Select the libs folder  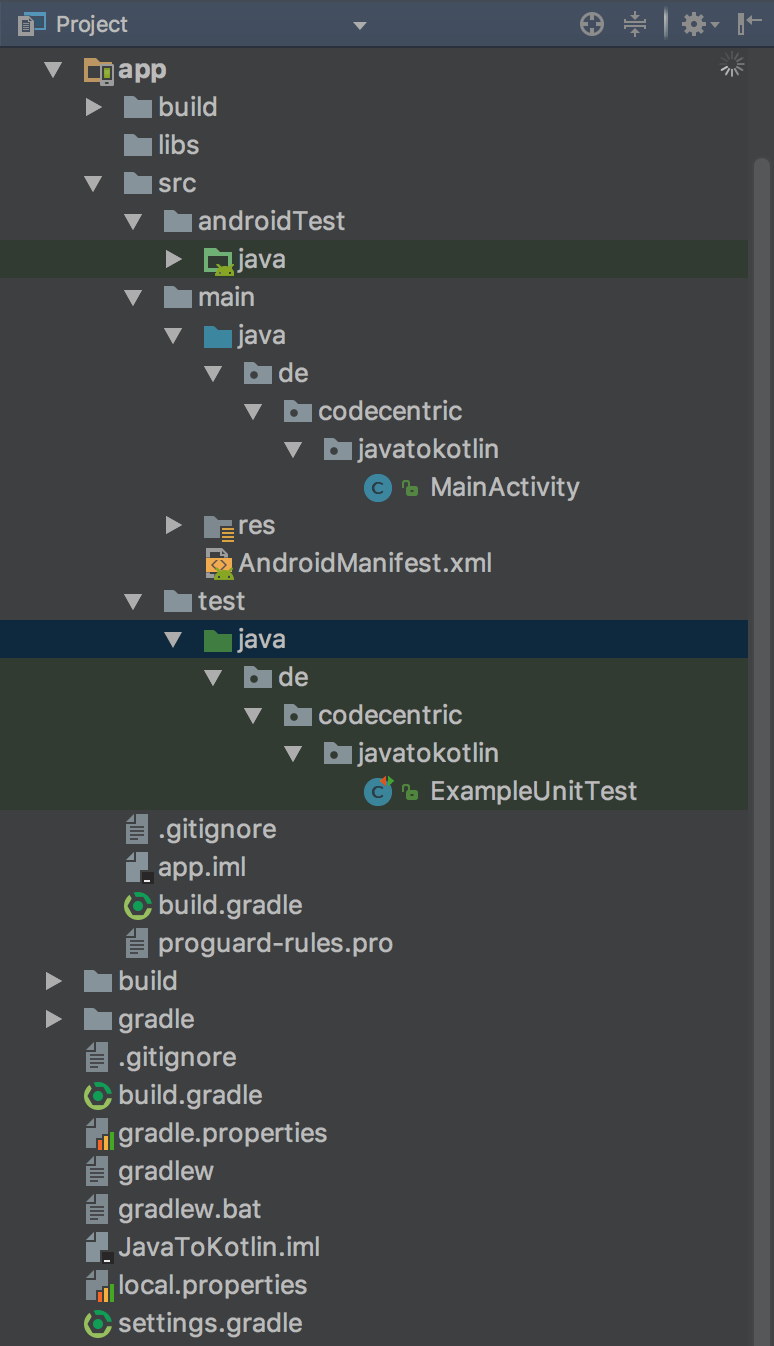[x=178, y=145]
